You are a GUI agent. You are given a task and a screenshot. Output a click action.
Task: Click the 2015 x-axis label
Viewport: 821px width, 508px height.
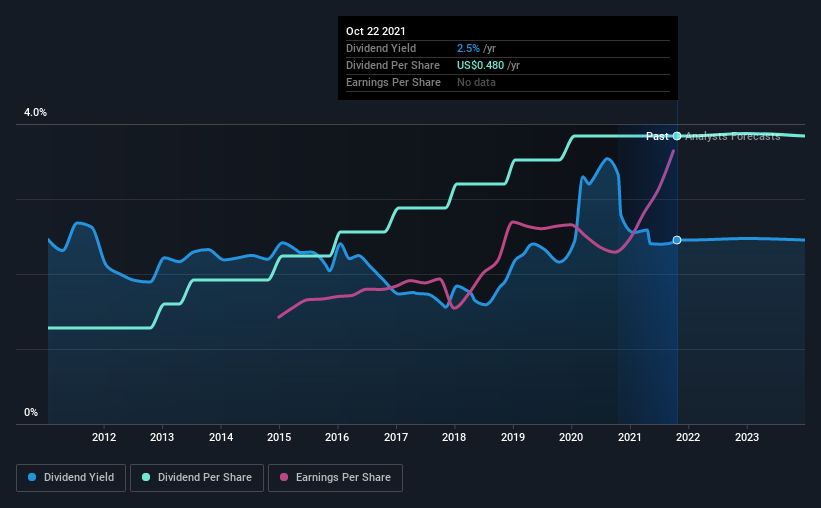279,437
